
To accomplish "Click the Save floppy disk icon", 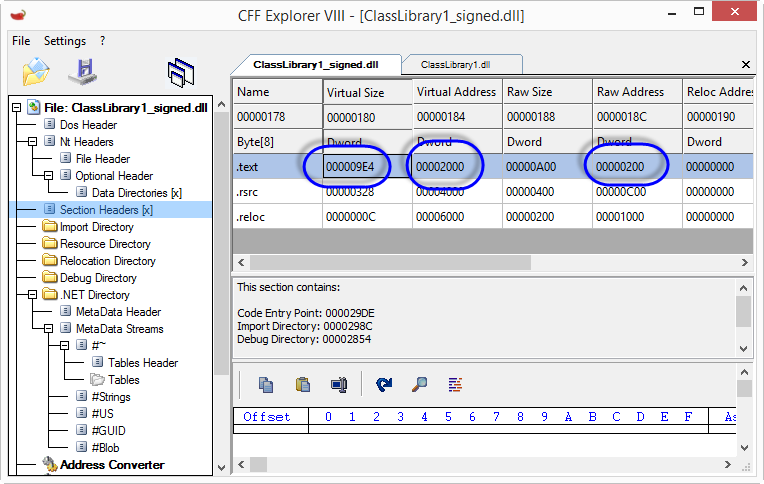I will point(83,72).
